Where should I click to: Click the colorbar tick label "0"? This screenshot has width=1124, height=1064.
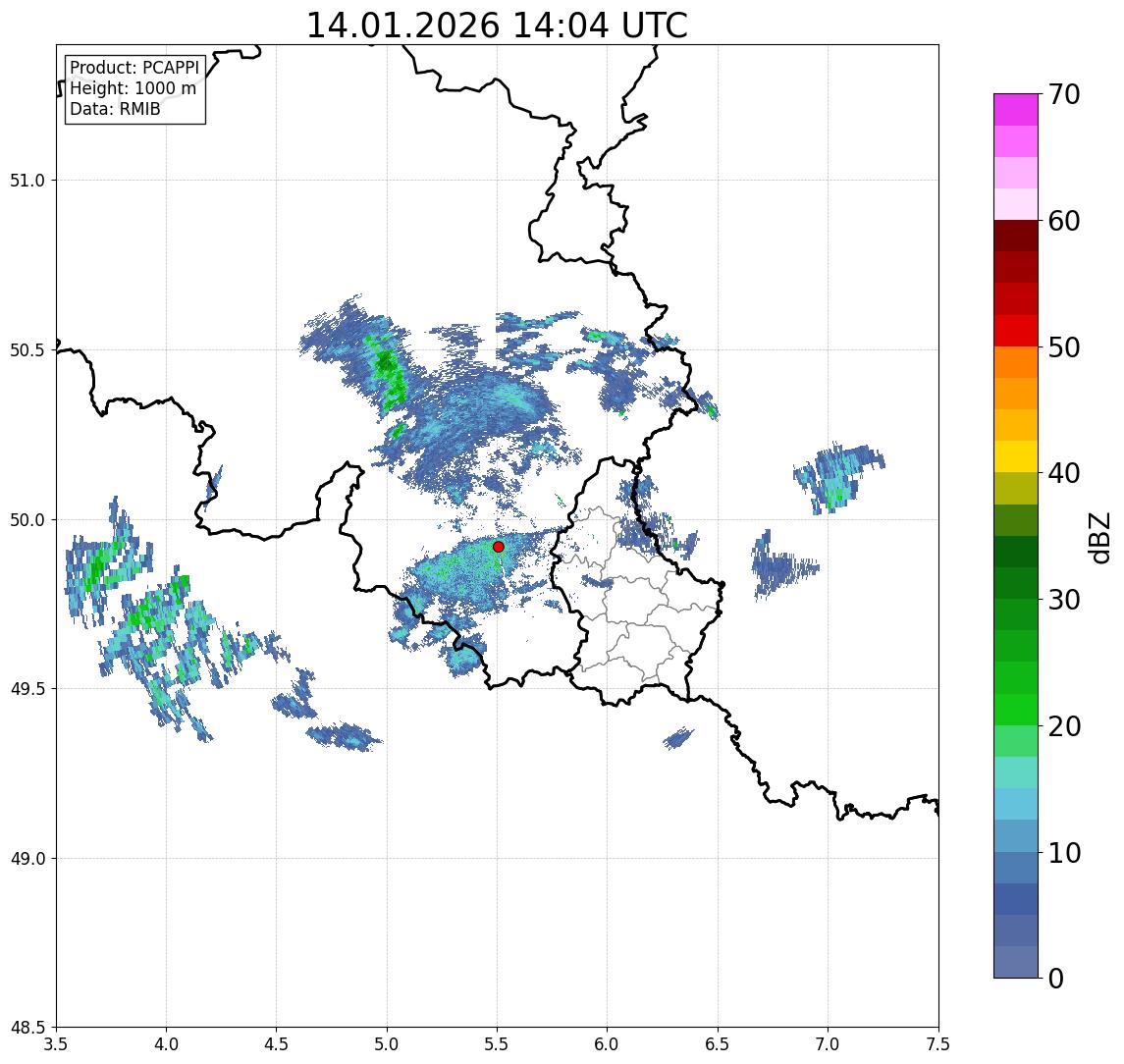pos(1056,979)
